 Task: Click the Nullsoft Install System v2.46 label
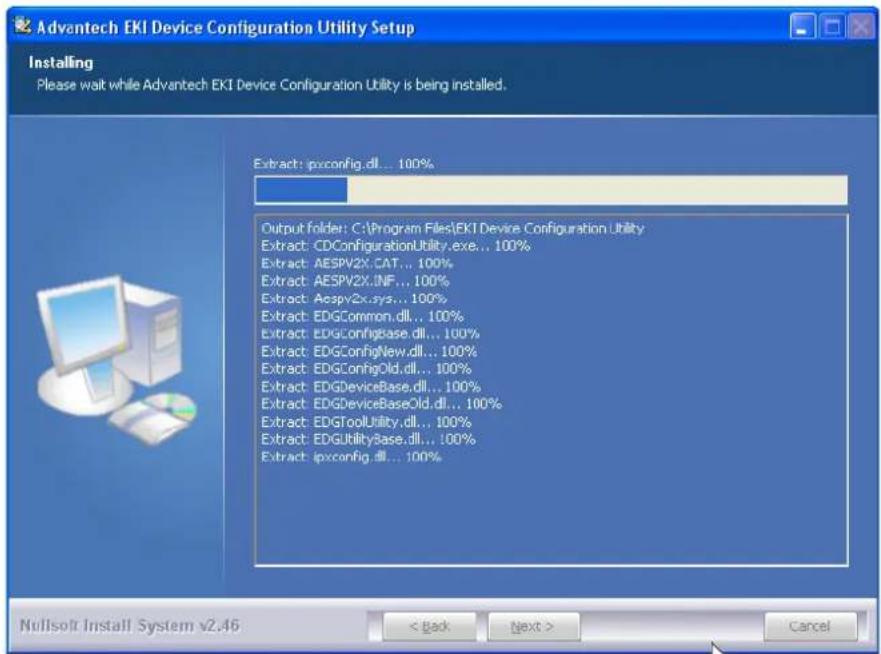129,625
